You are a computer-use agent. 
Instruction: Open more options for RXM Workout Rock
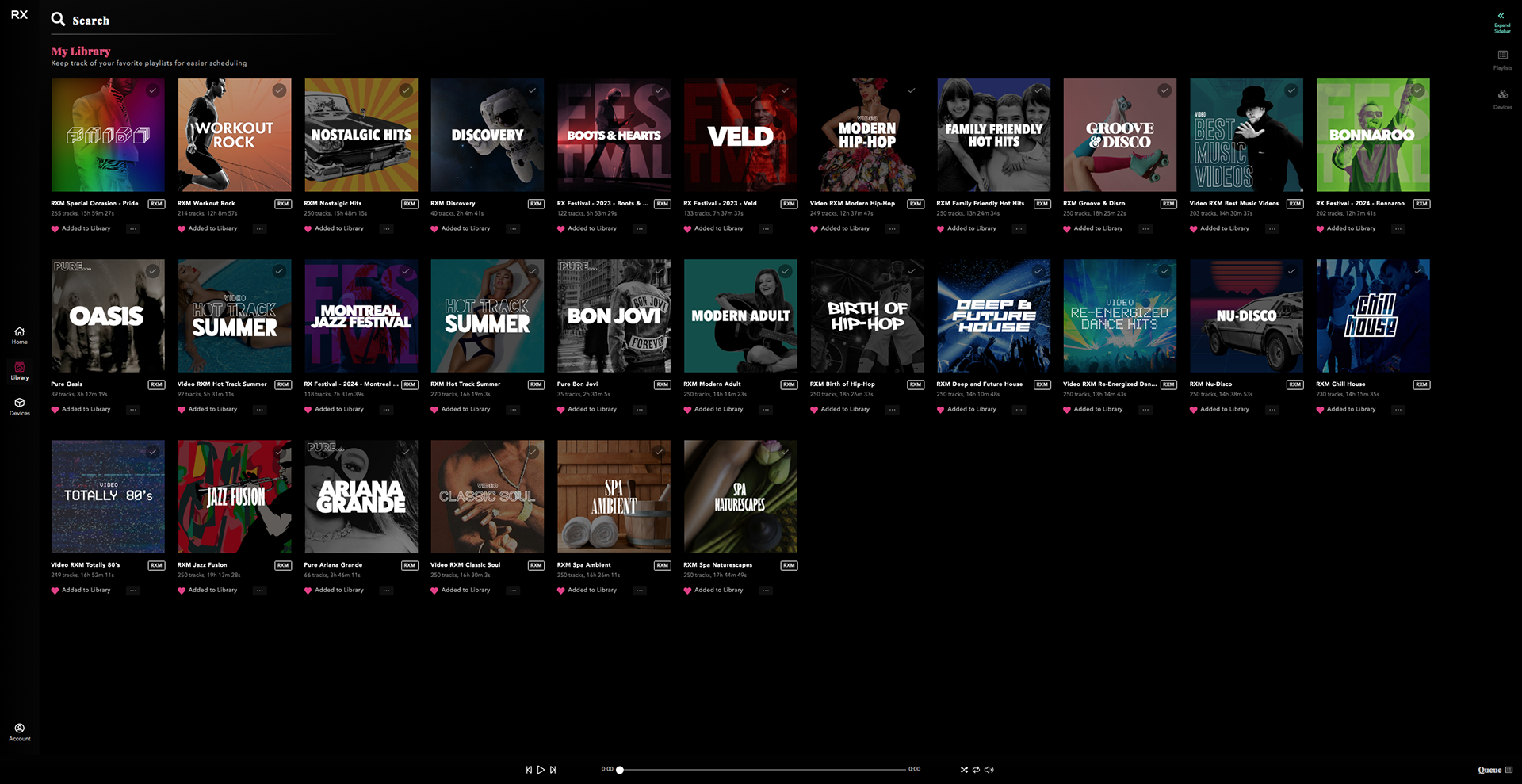click(260, 229)
